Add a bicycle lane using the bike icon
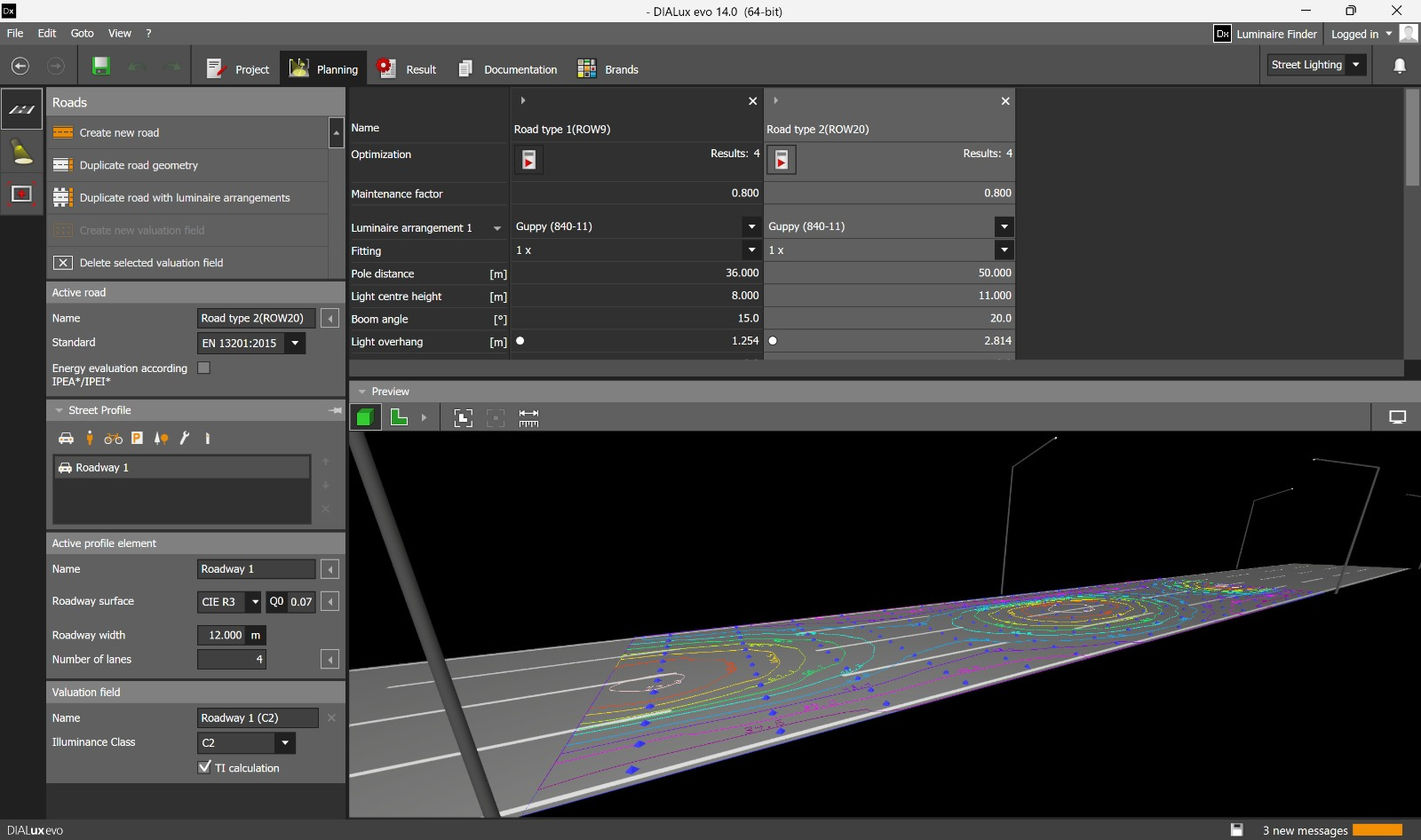Image resolution: width=1421 pixels, height=840 pixels. [114, 438]
